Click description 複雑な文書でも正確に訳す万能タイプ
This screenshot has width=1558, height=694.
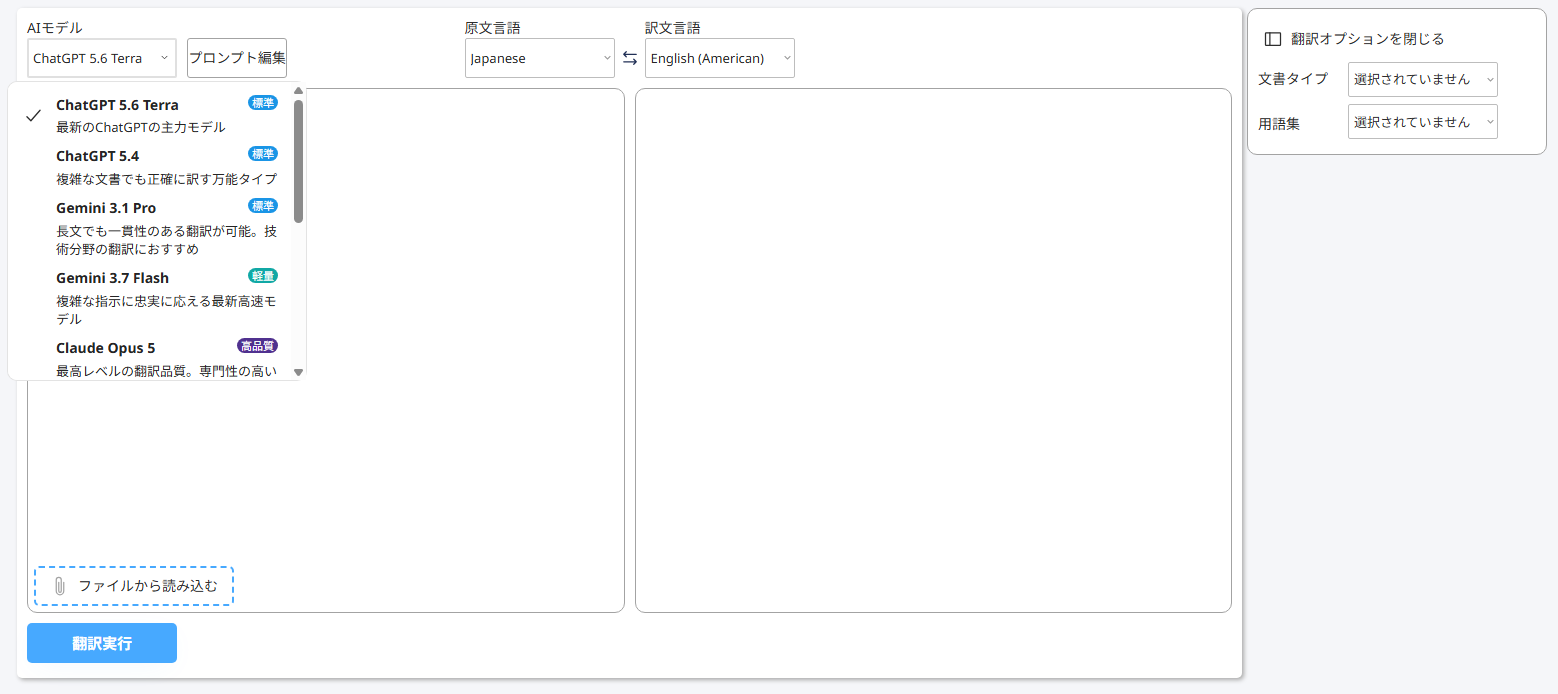166,179
